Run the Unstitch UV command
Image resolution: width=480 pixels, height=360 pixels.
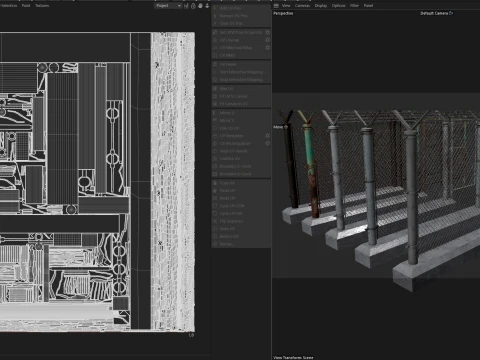coord(241,159)
